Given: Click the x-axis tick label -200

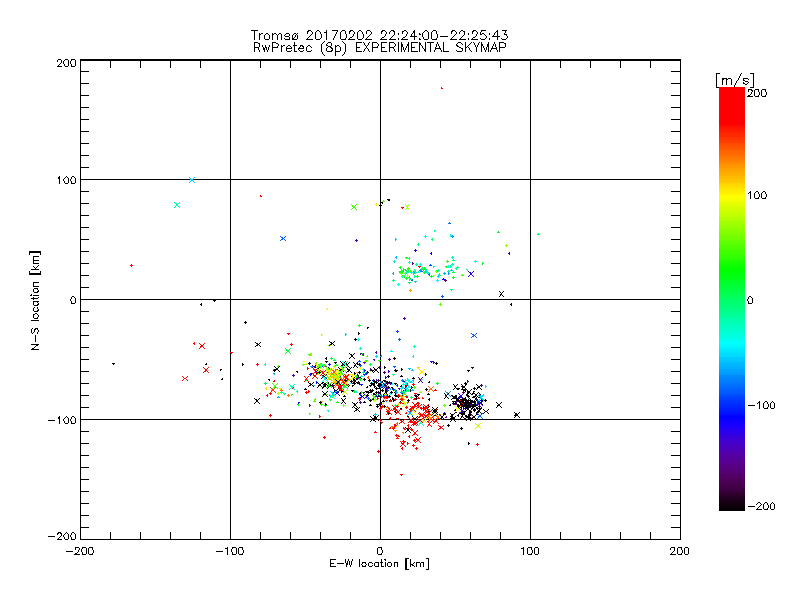Looking at the screenshot, I should [x=80, y=551].
